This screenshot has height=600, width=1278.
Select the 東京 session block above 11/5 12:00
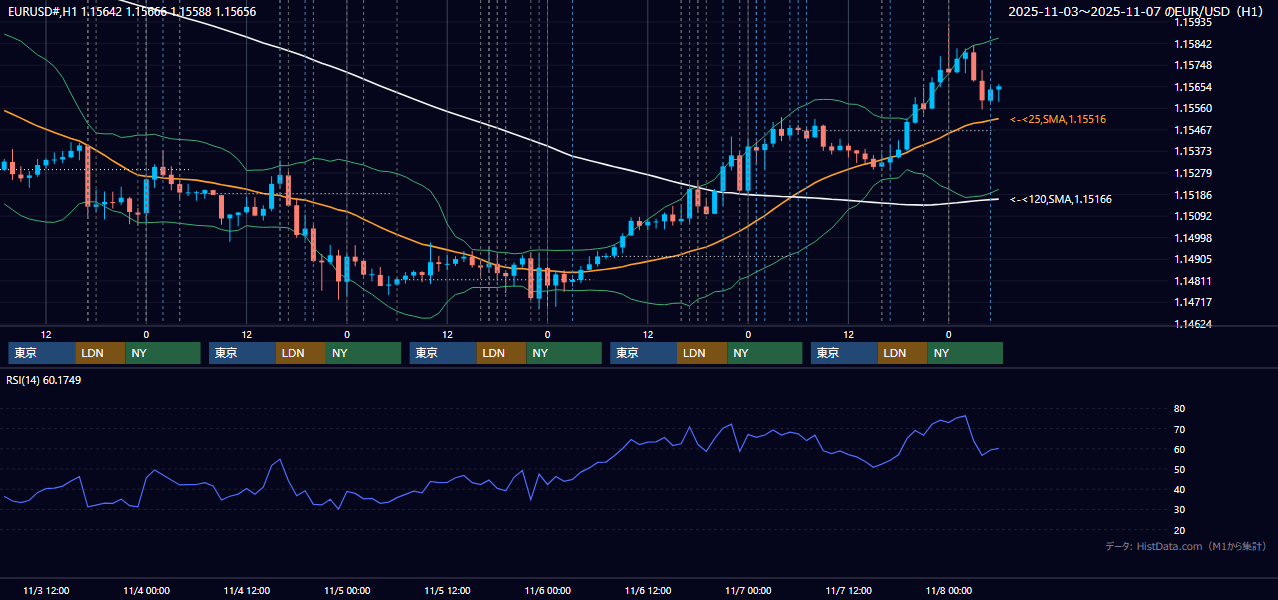443,353
